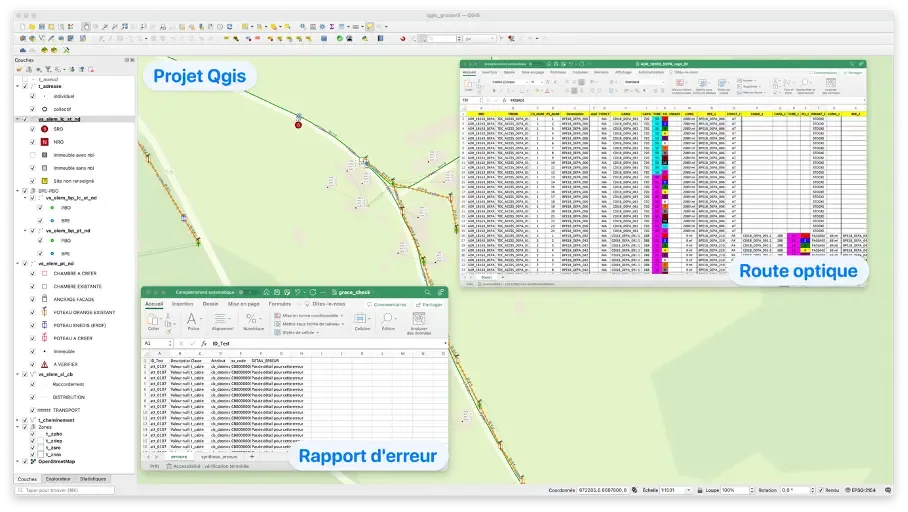This screenshot has height=512, width=908.
Task: Enable the Immeuble avec nbl checkbox
Action: point(33,155)
